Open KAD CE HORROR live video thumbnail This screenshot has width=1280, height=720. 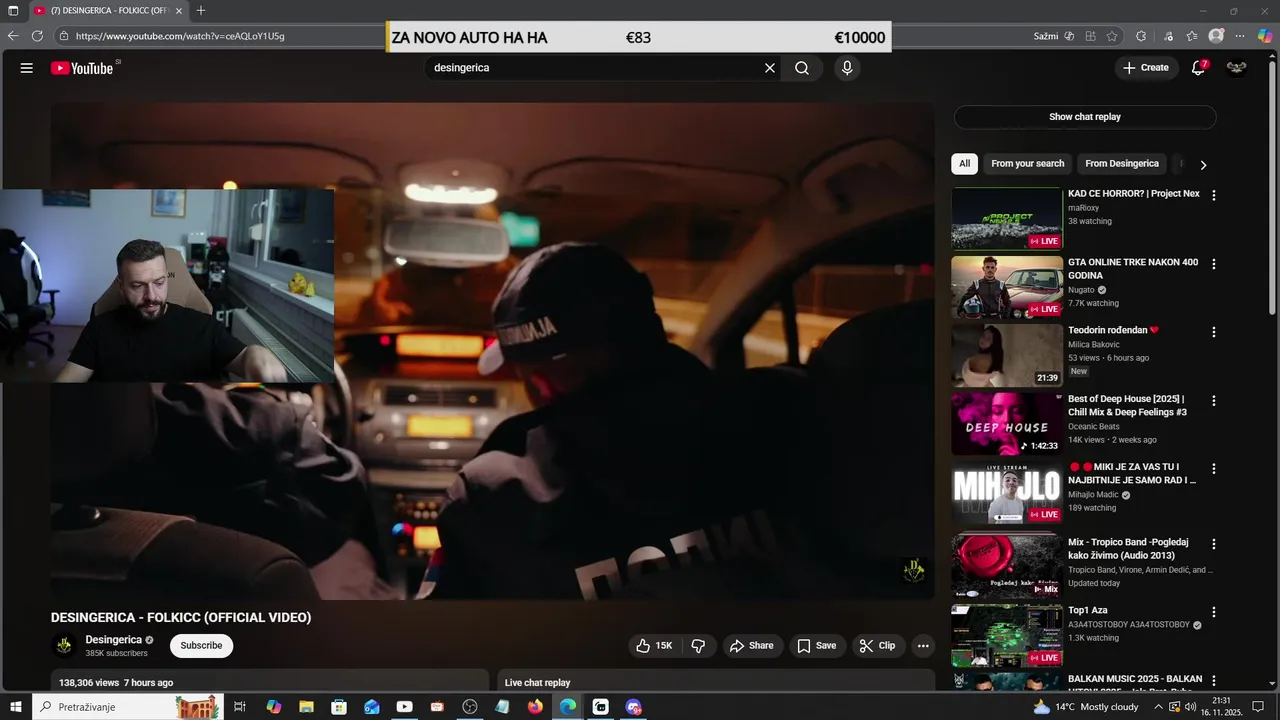[x=1007, y=218]
